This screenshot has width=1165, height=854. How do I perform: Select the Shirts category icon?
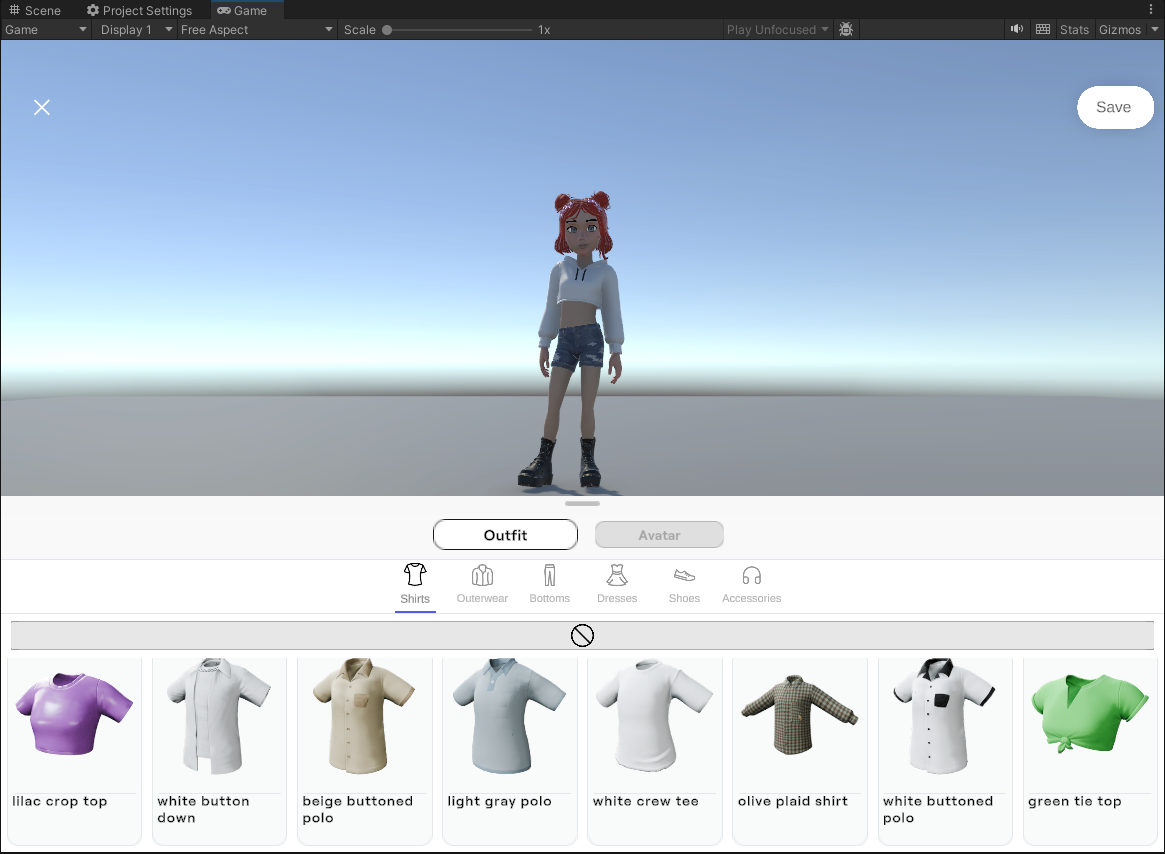[x=415, y=578]
